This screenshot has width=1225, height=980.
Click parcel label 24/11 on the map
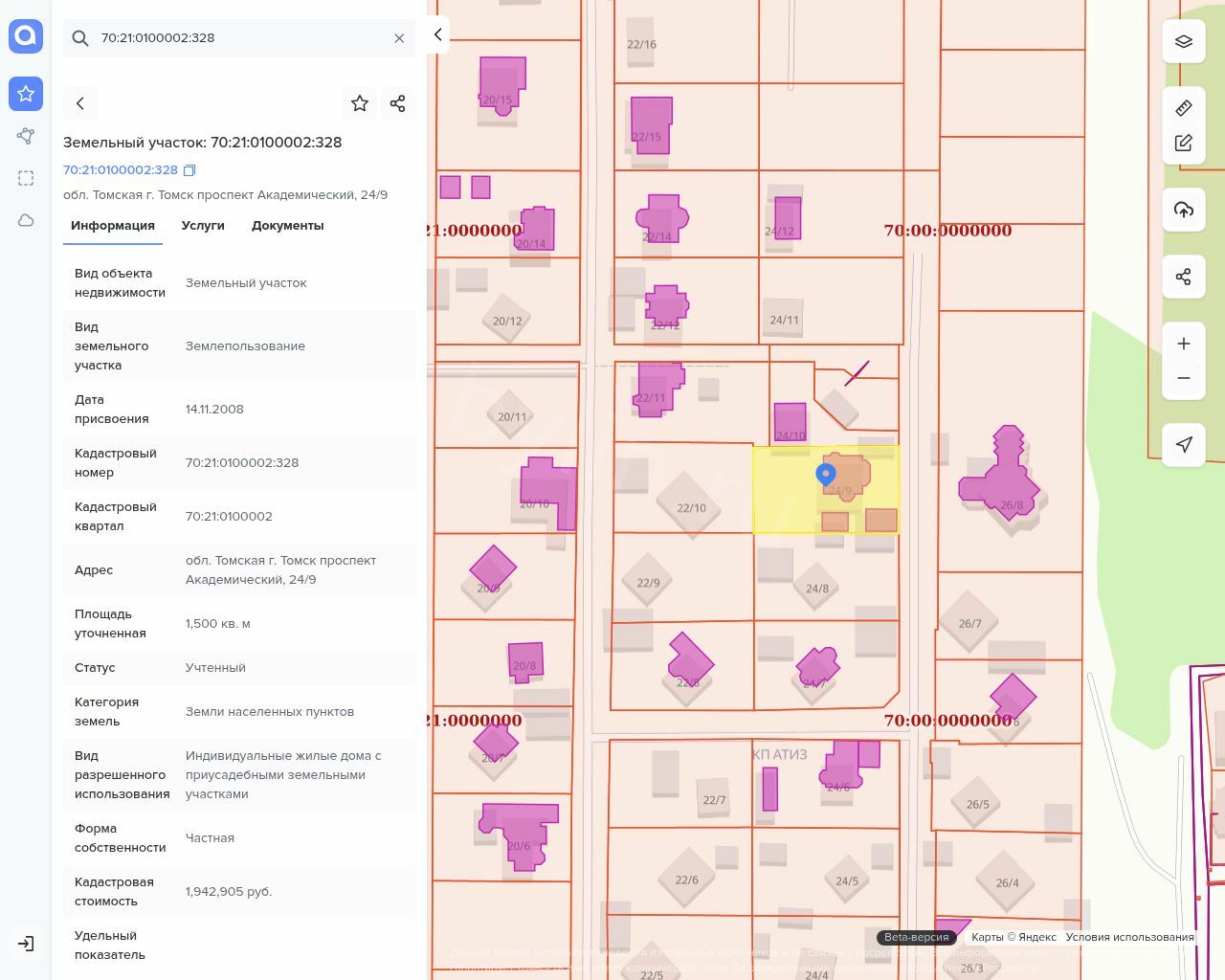pyautogui.click(x=784, y=320)
